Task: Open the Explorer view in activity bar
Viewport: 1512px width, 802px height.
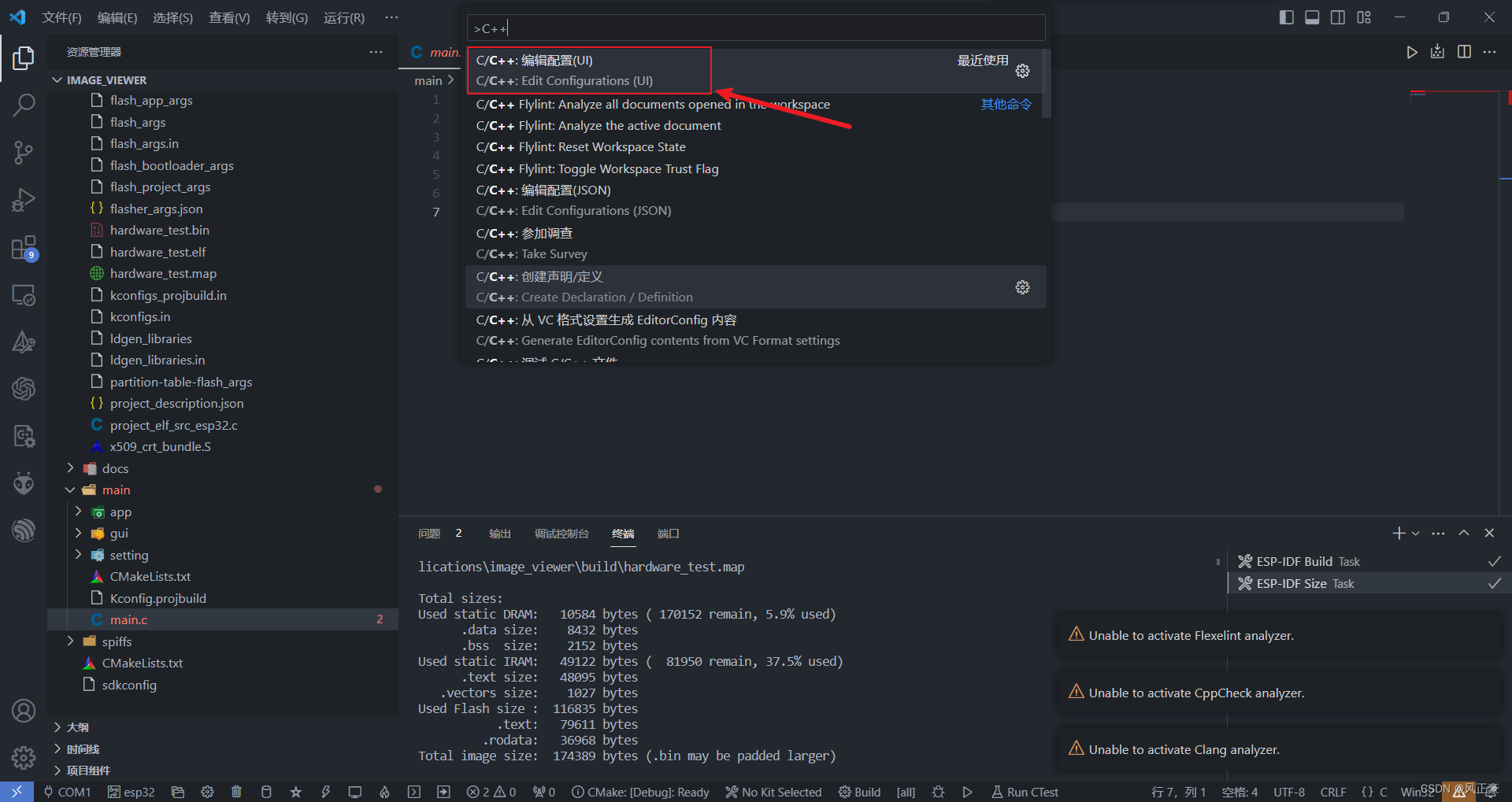Action: pyautogui.click(x=24, y=57)
